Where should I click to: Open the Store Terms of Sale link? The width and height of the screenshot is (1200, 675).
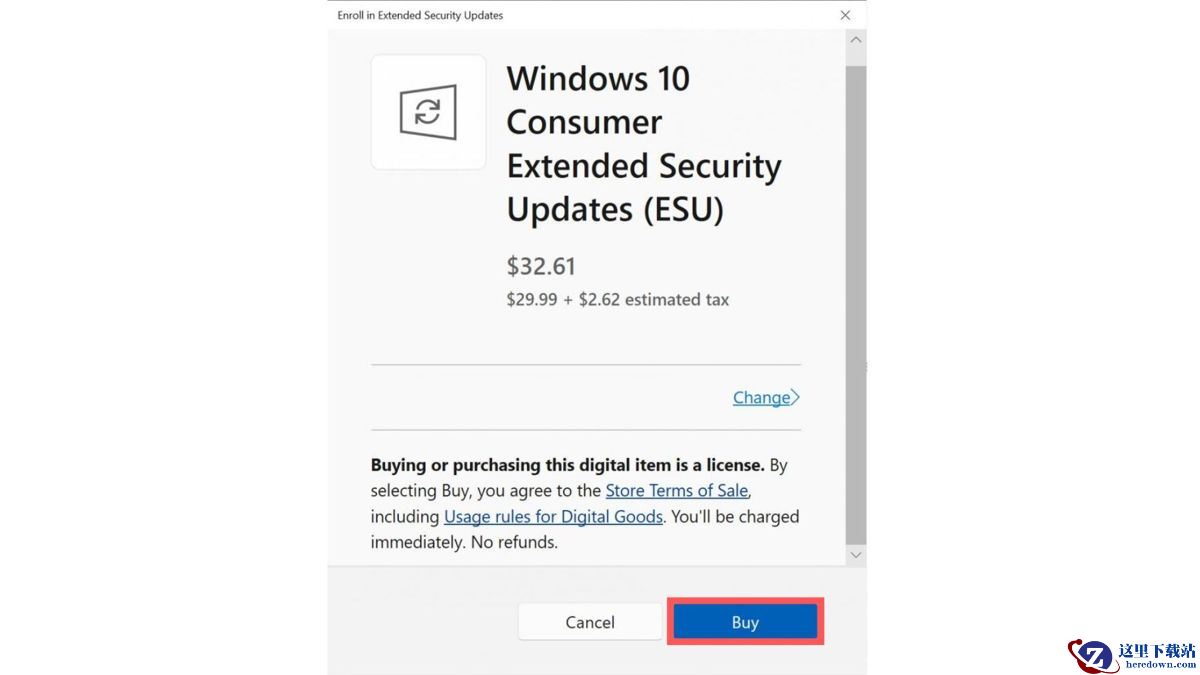click(x=677, y=490)
